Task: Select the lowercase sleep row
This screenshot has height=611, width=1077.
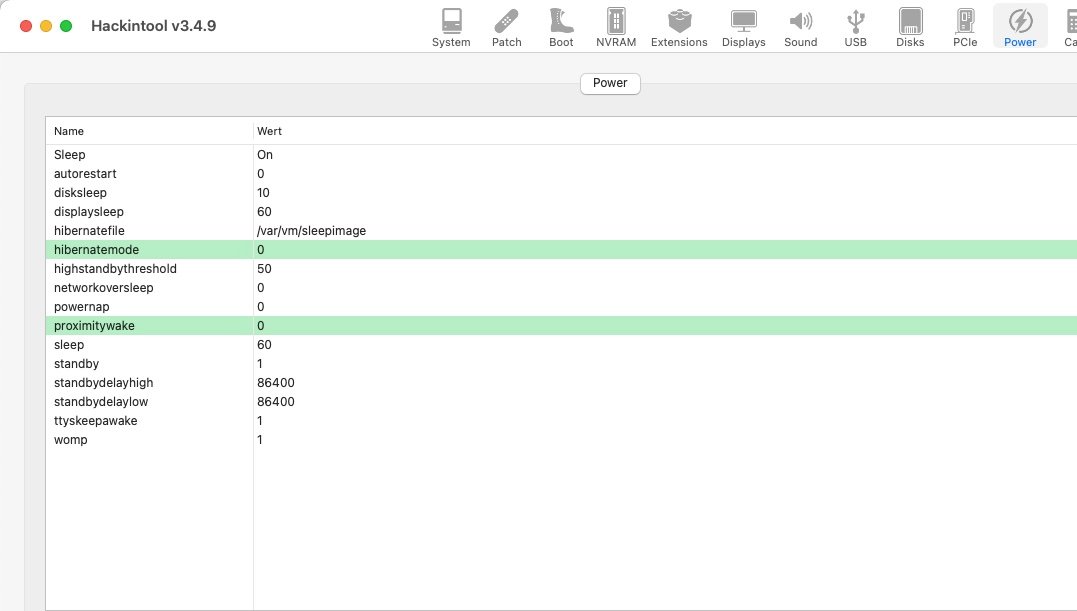Action: coord(561,345)
